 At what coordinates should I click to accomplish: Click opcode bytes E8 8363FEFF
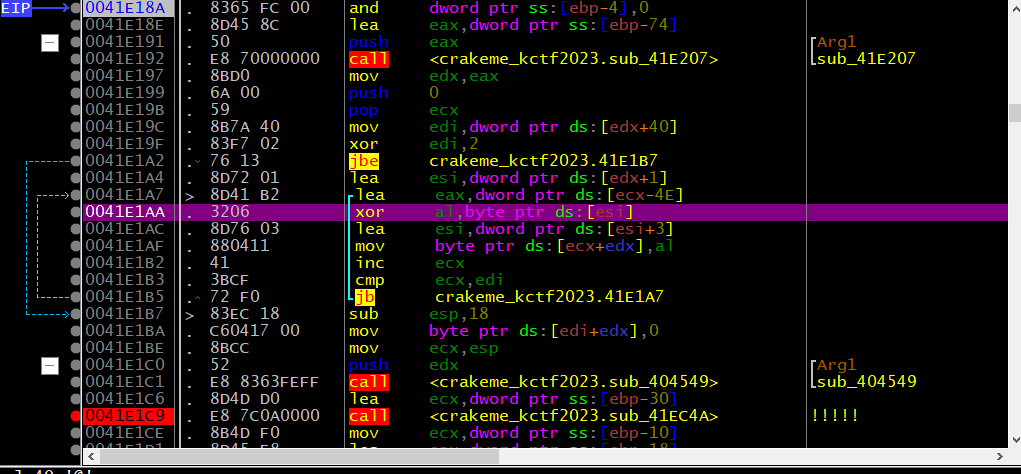pyautogui.click(x=265, y=382)
